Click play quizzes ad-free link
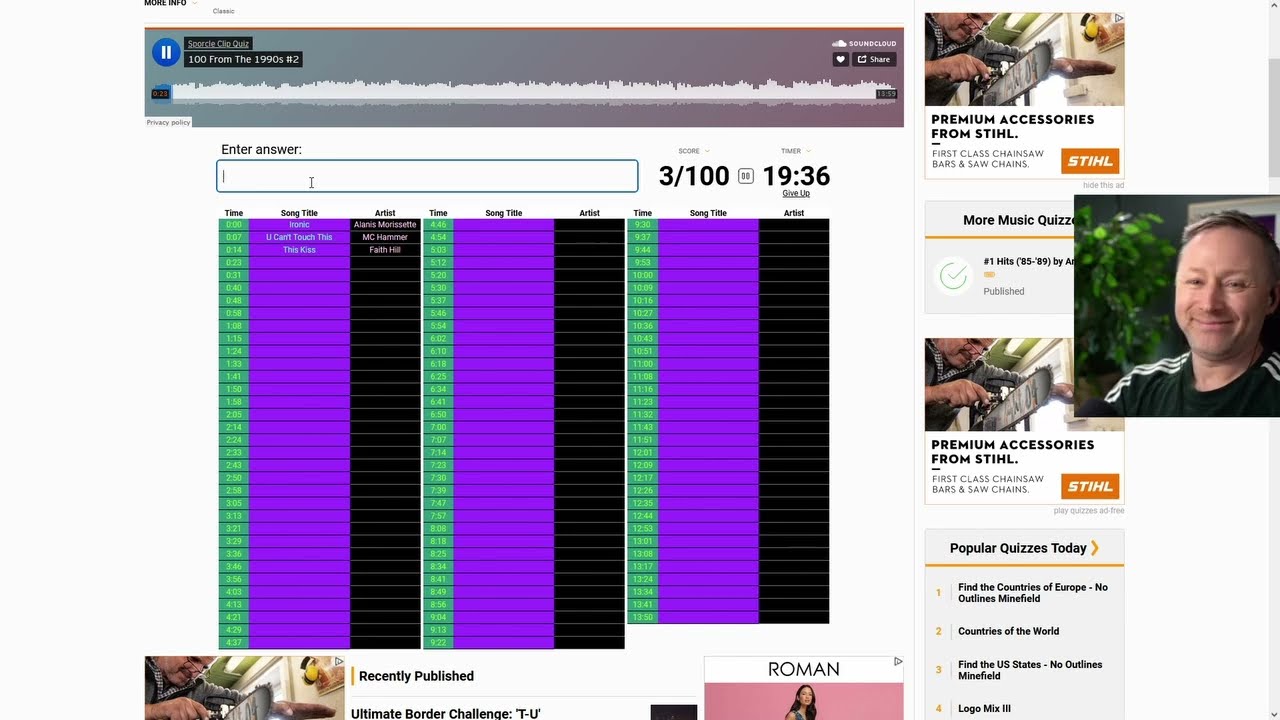Image resolution: width=1280 pixels, height=720 pixels. (1088, 511)
